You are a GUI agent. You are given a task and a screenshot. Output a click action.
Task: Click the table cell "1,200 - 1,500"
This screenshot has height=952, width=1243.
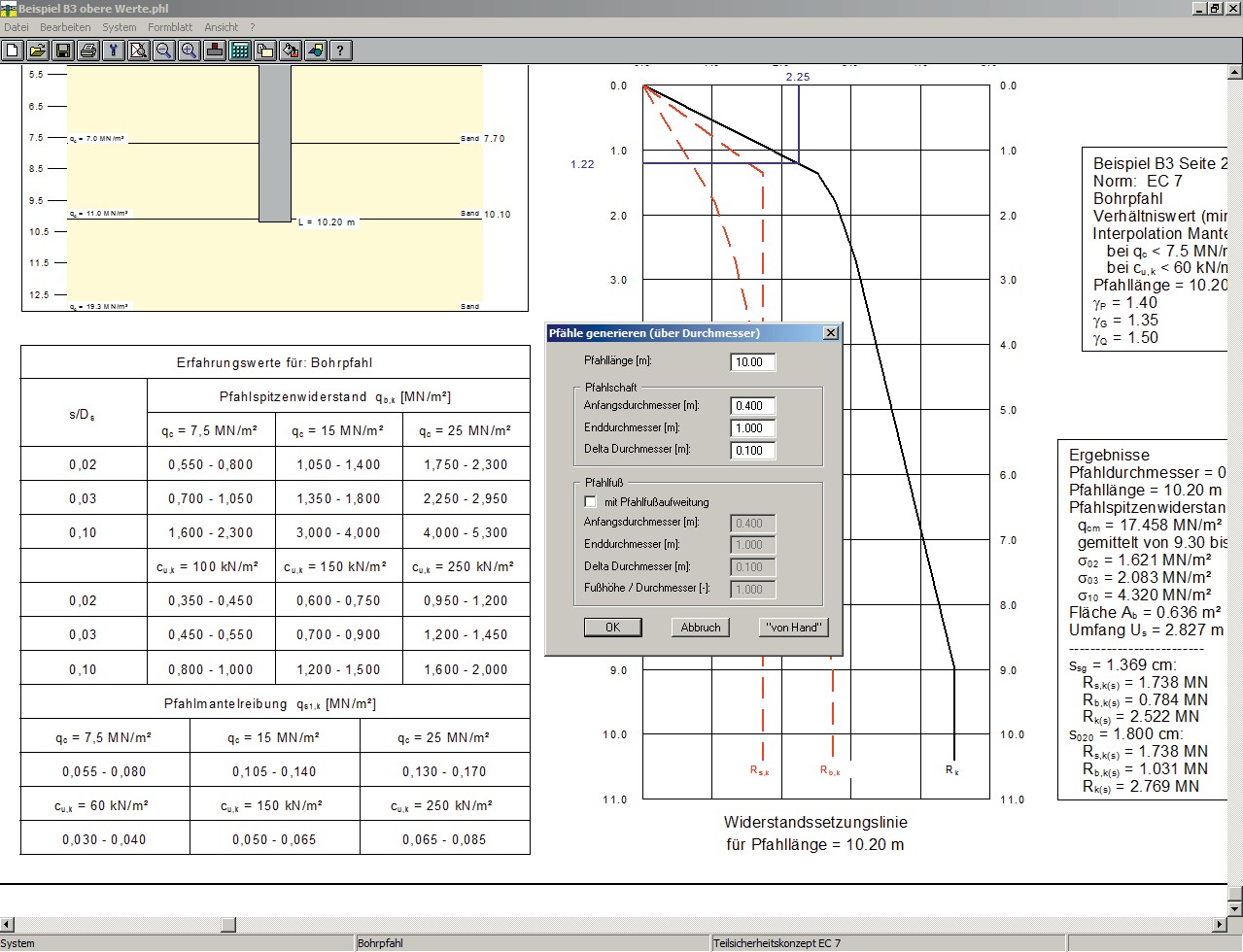[339, 669]
